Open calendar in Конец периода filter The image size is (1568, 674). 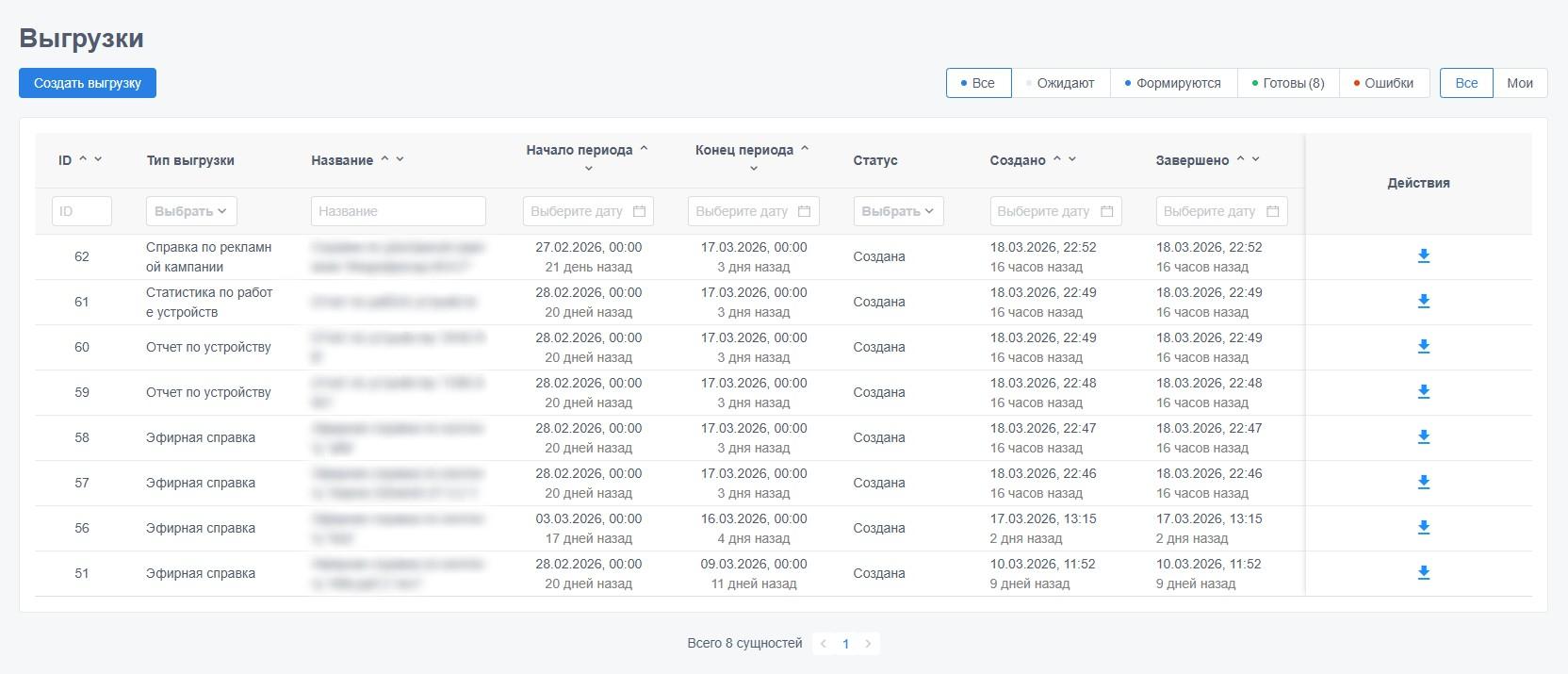pos(804,211)
